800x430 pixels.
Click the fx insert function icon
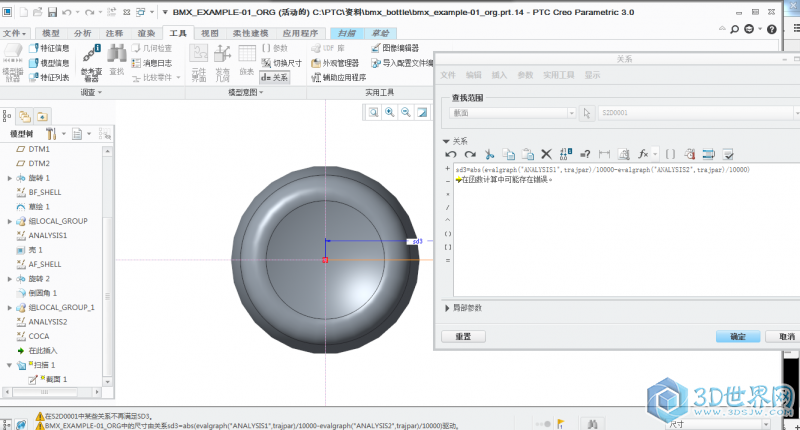pos(643,154)
